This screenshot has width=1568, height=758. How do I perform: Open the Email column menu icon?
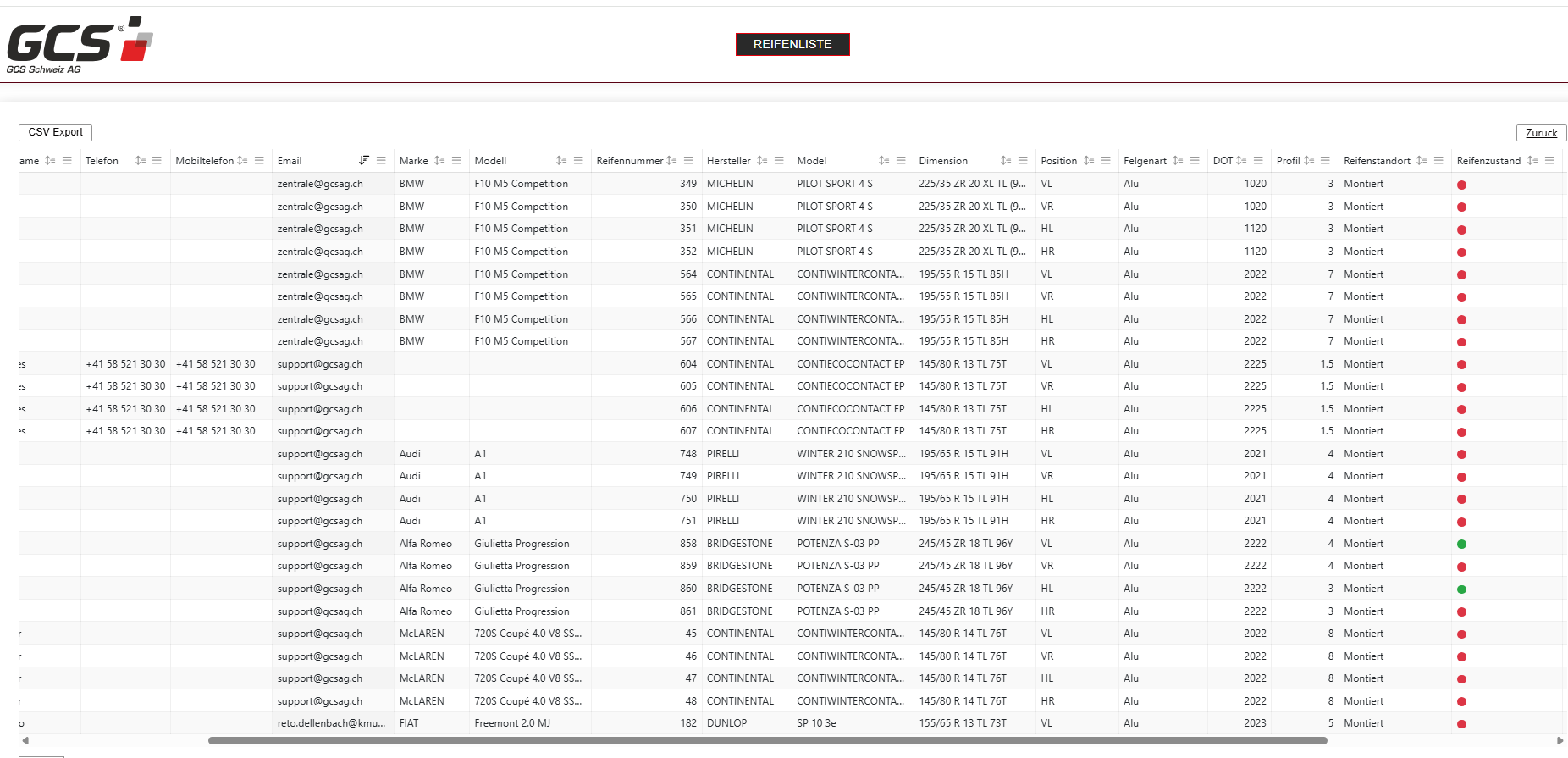tap(381, 161)
